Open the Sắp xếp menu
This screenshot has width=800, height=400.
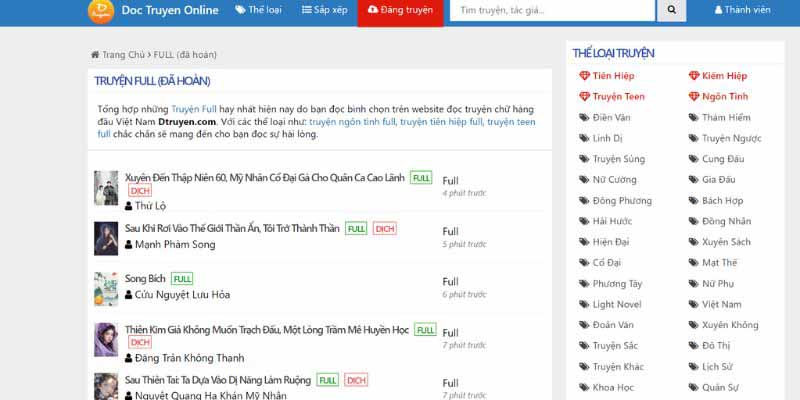tap(324, 10)
